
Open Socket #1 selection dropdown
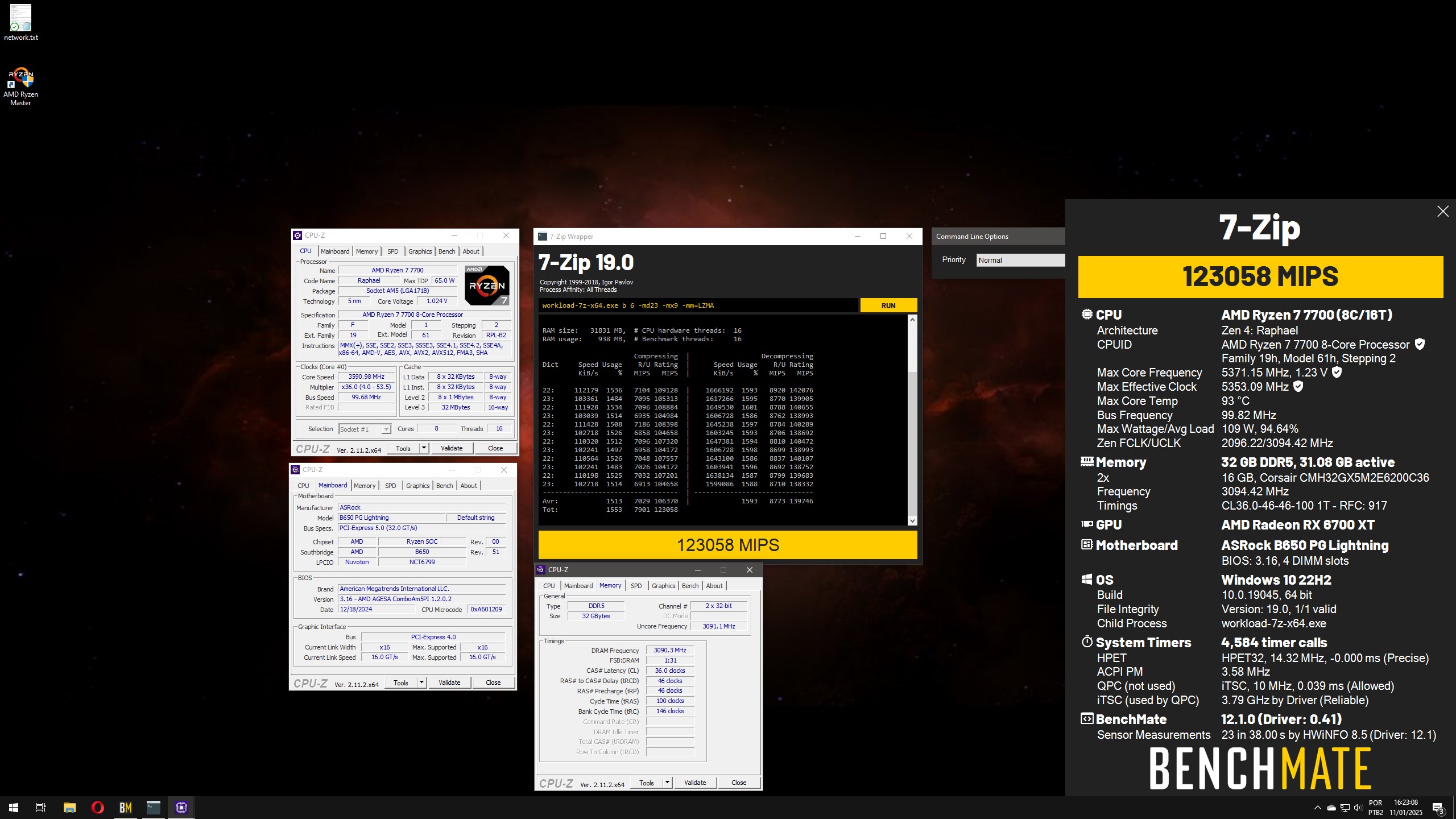point(365,429)
